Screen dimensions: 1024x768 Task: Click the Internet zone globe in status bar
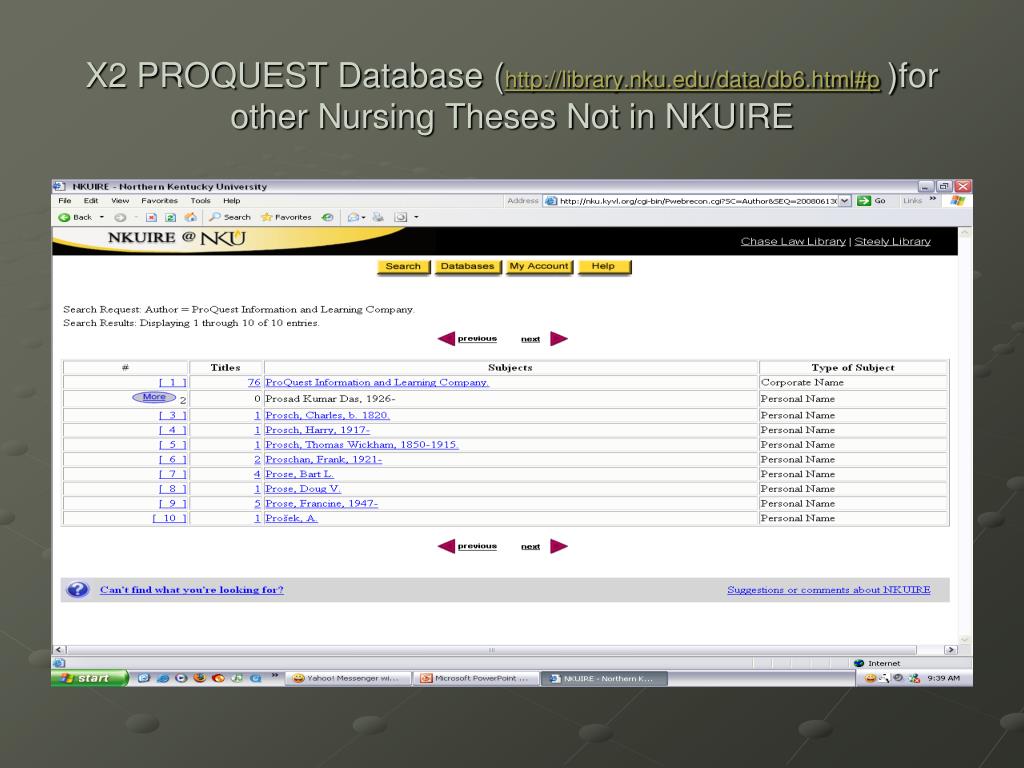(859, 663)
